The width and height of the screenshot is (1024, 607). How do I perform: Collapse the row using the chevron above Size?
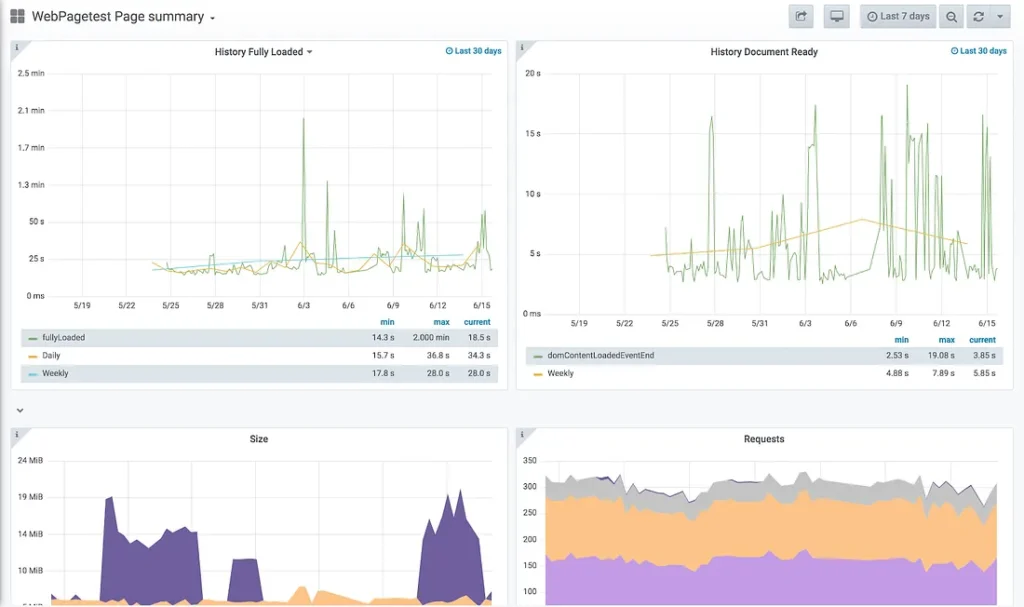[x=19, y=410]
